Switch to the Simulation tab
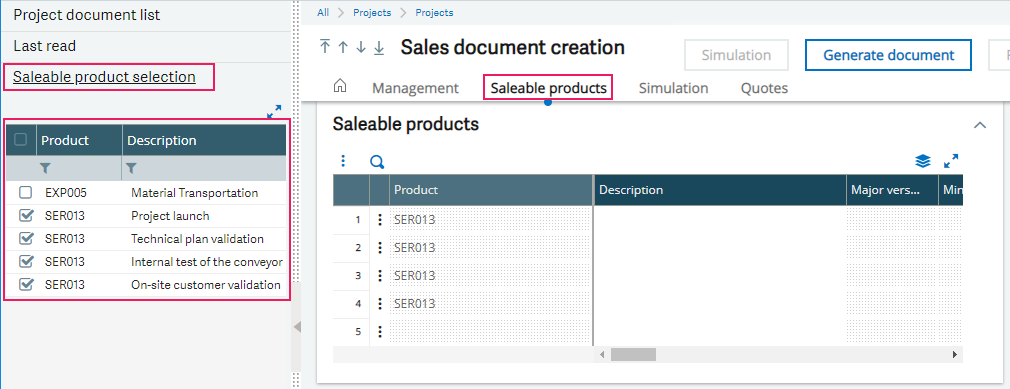 [673, 88]
